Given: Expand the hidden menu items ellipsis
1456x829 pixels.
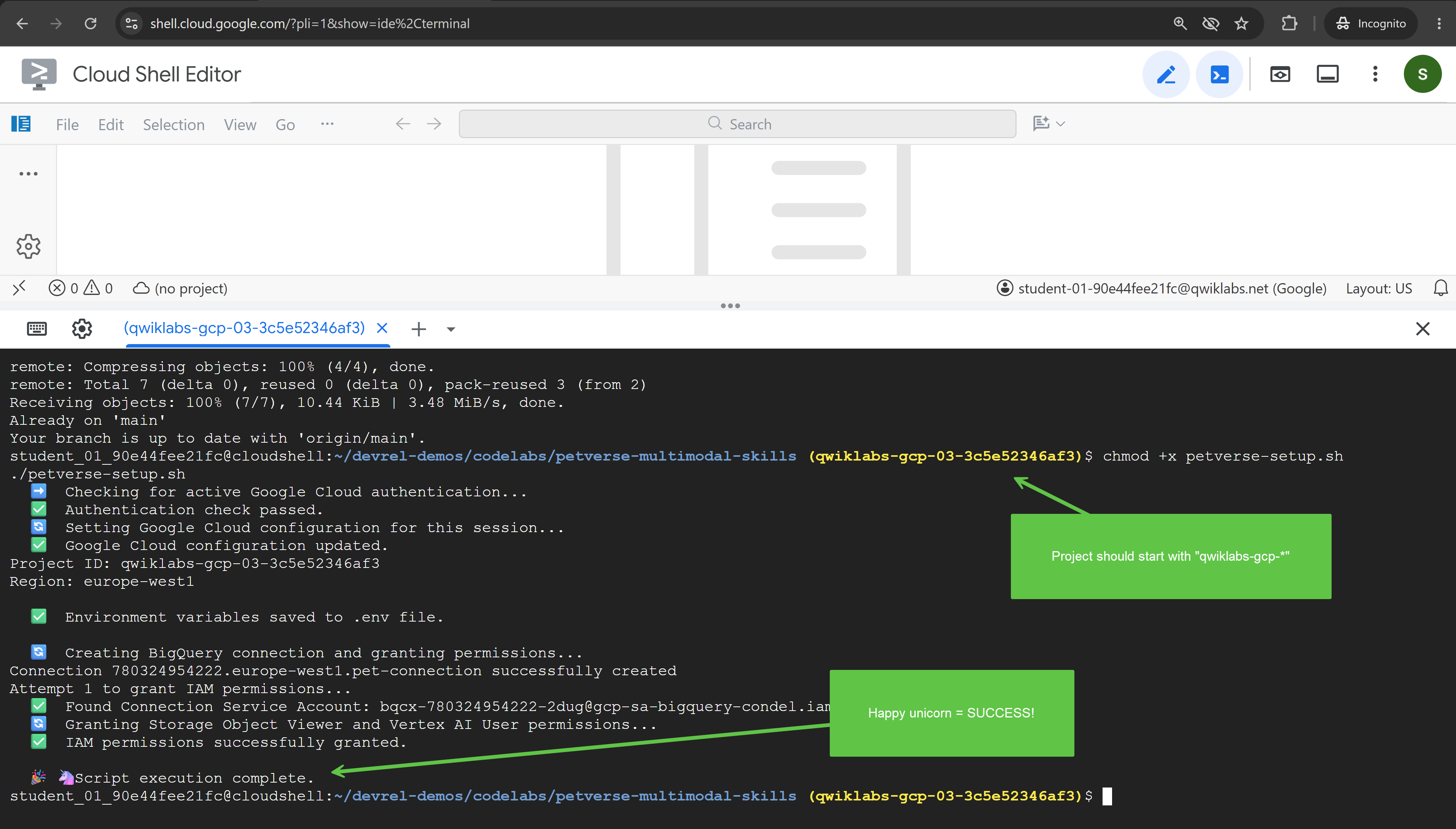Looking at the screenshot, I should click(327, 124).
